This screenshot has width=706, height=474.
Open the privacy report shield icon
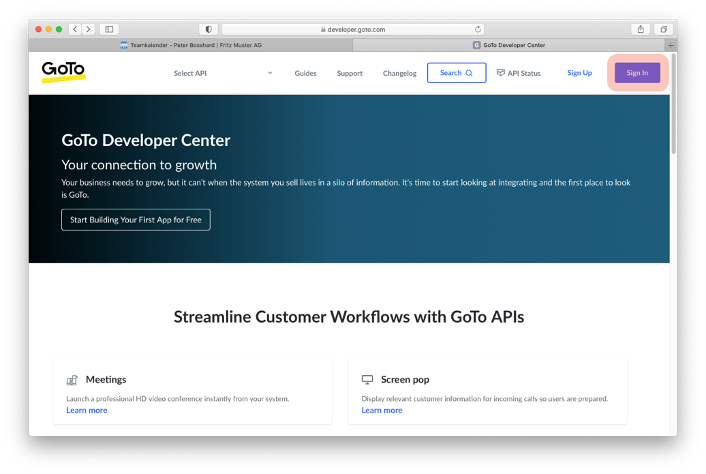[x=208, y=29]
